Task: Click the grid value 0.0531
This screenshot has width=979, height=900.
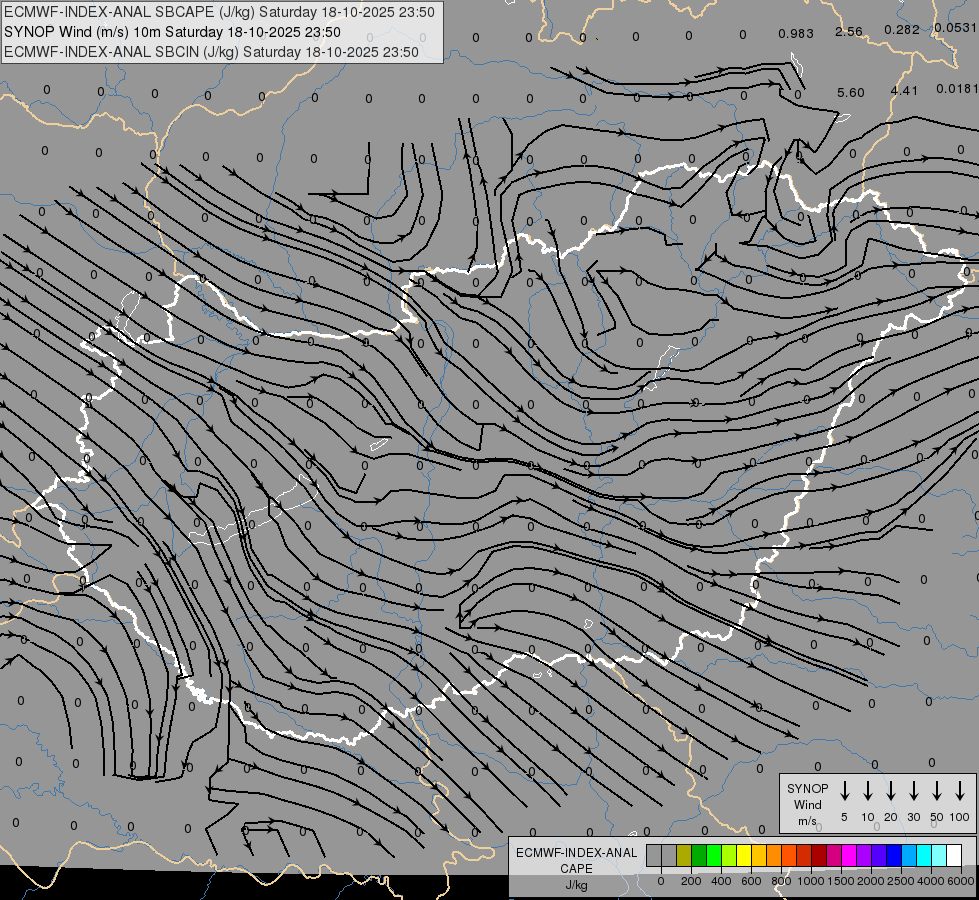Action: (x=956, y=27)
